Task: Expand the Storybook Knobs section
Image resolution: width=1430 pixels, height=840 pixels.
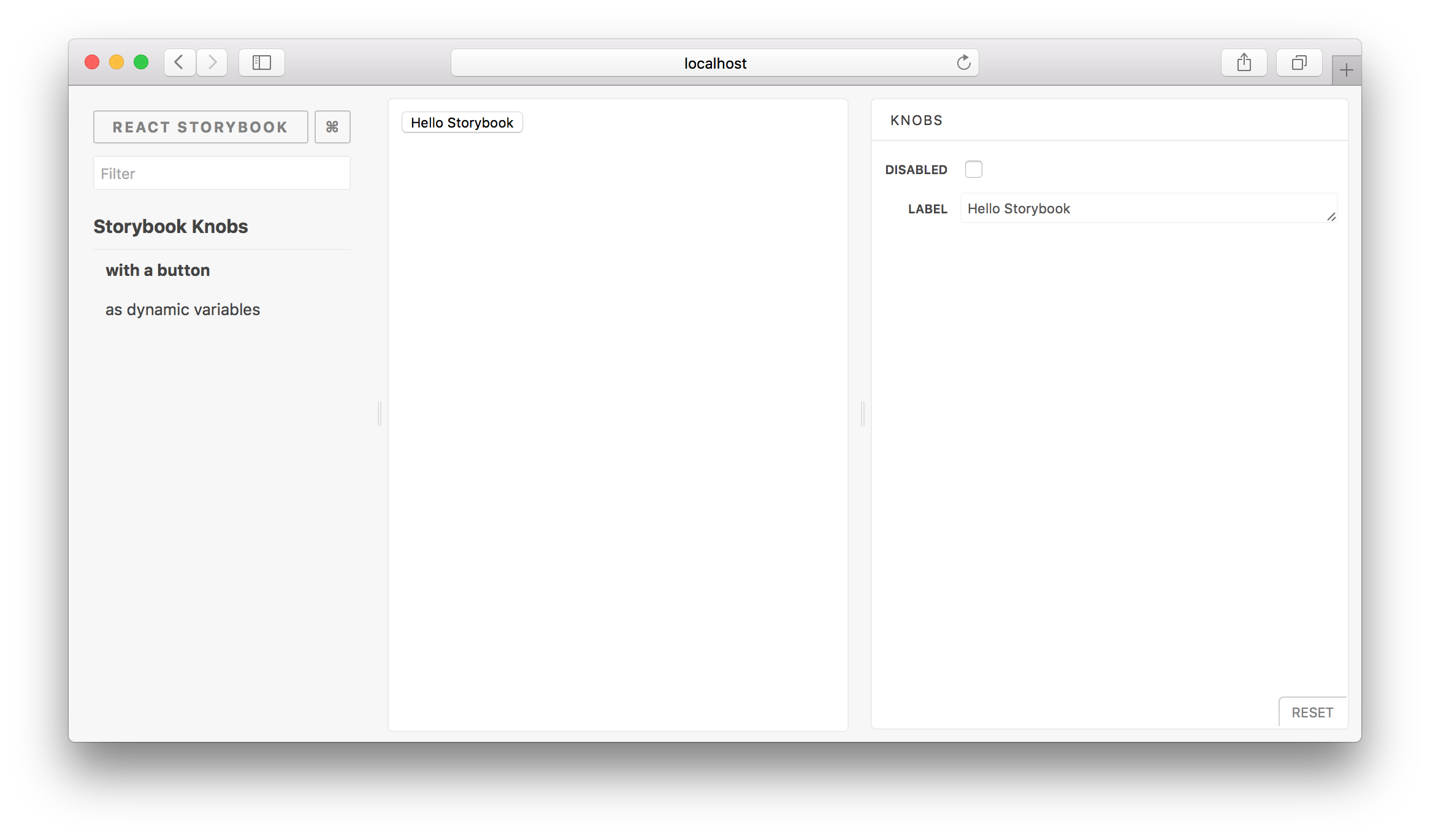Action: coord(170,225)
